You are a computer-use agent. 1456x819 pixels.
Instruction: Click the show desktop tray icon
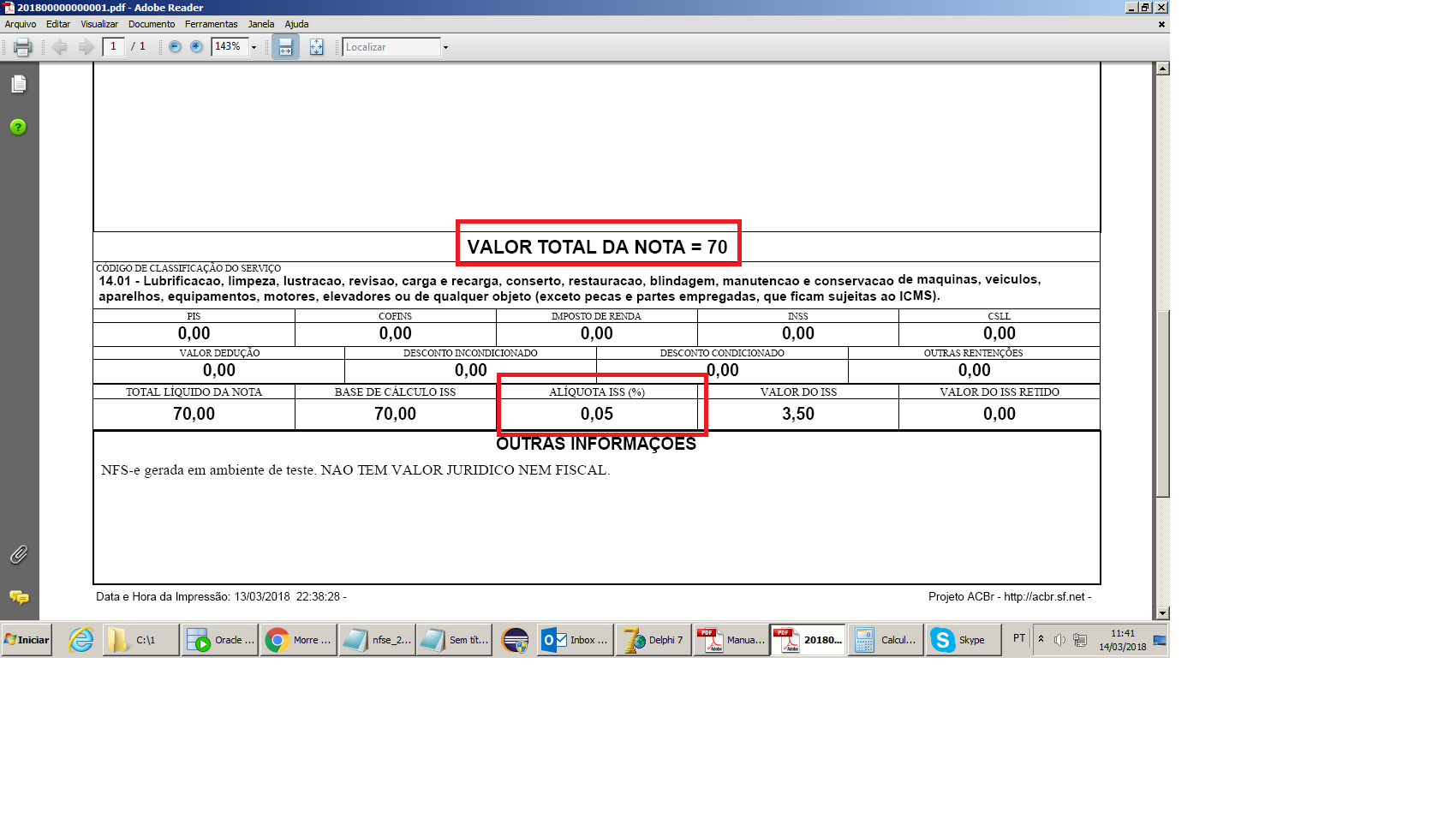[x=1160, y=640]
